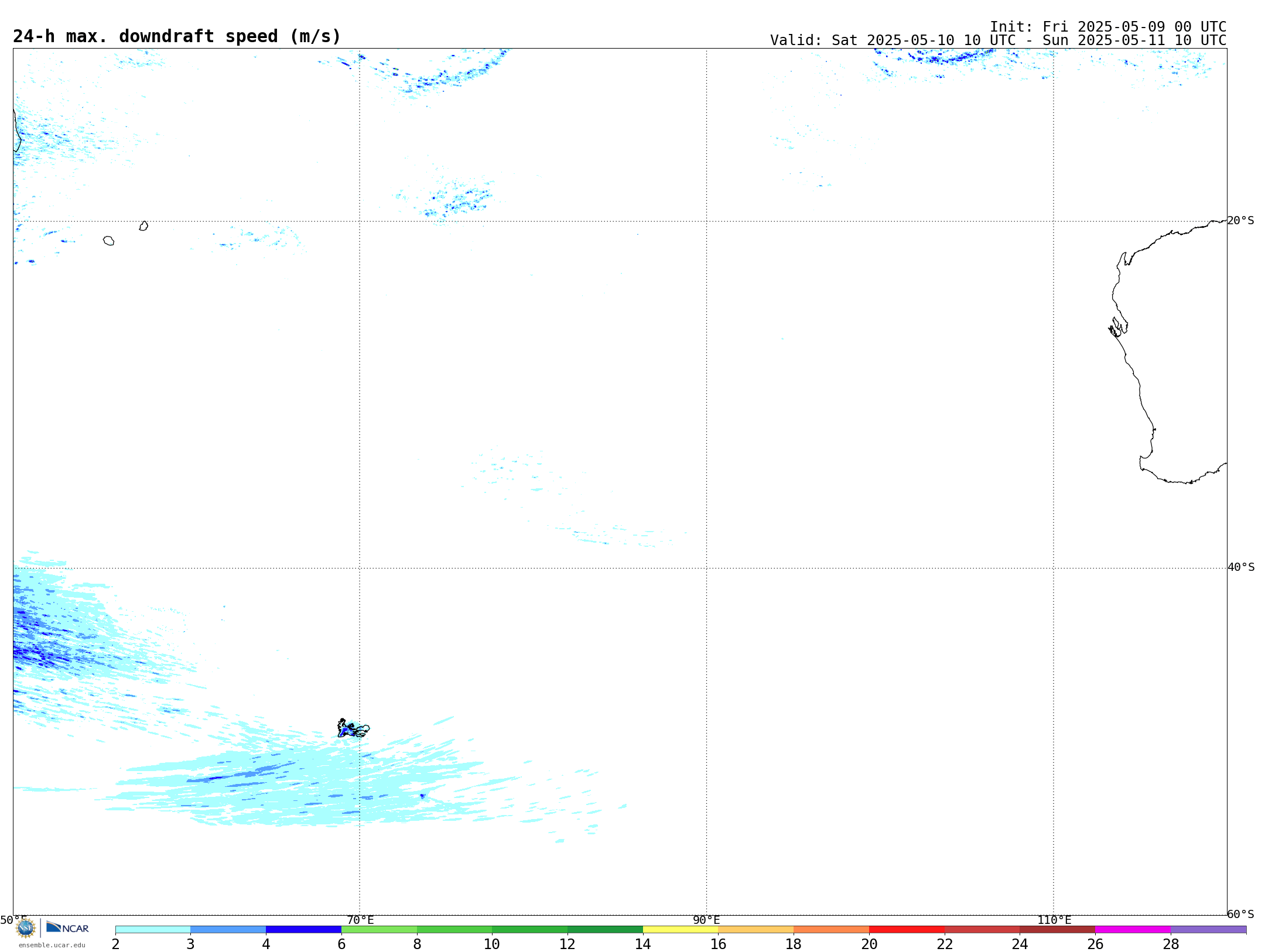The width and height of the screenshot is (1265, 952).
Task: Click the 'Valid: Sat 2025-05-10 10 UTC' range text
Action: coord(998,40)
